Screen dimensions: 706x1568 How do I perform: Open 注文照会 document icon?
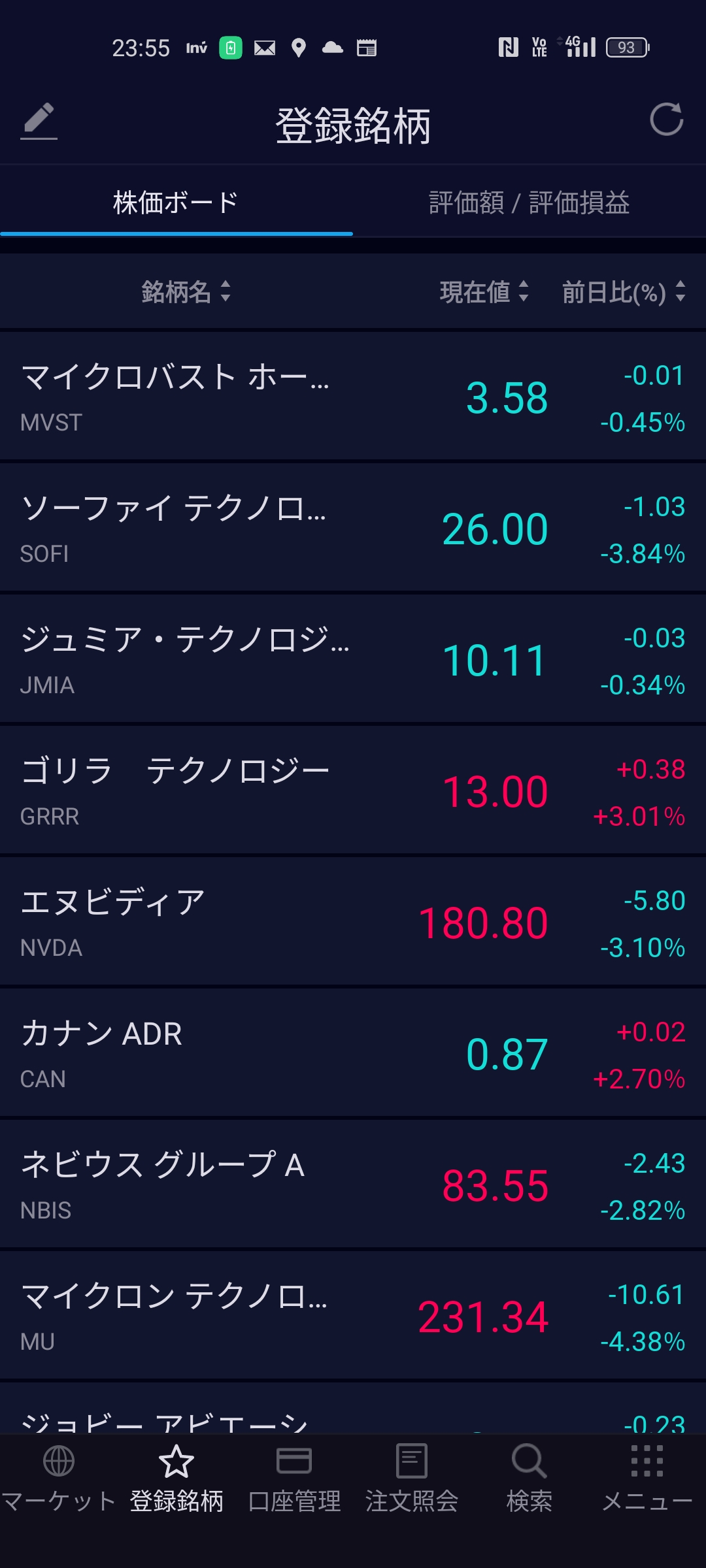point(412,1461)
